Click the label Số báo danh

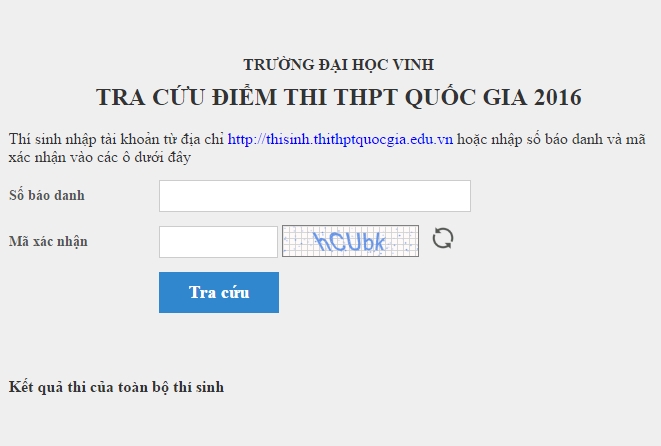pyautogui.click(x=47, y=196)
